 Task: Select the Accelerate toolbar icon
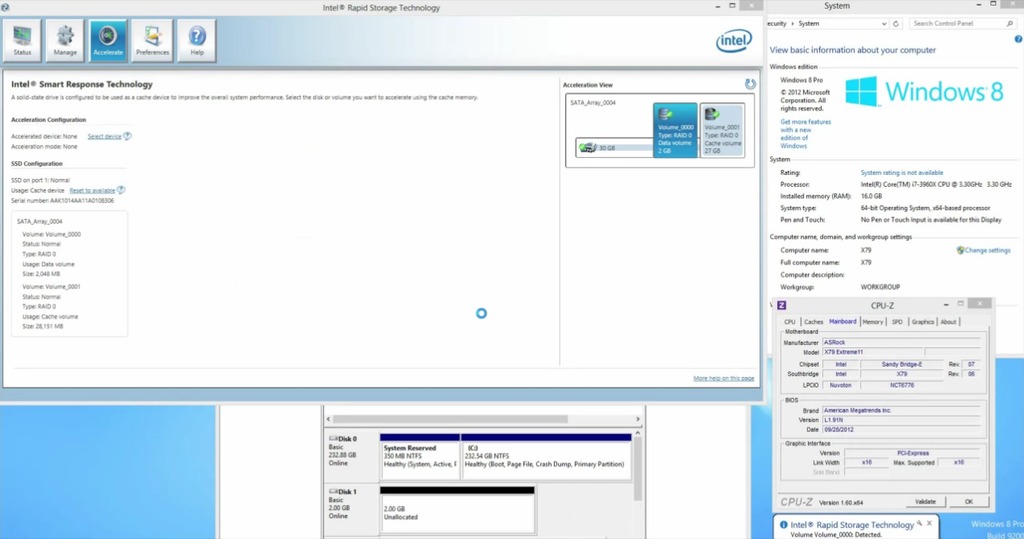pos(108,41)
